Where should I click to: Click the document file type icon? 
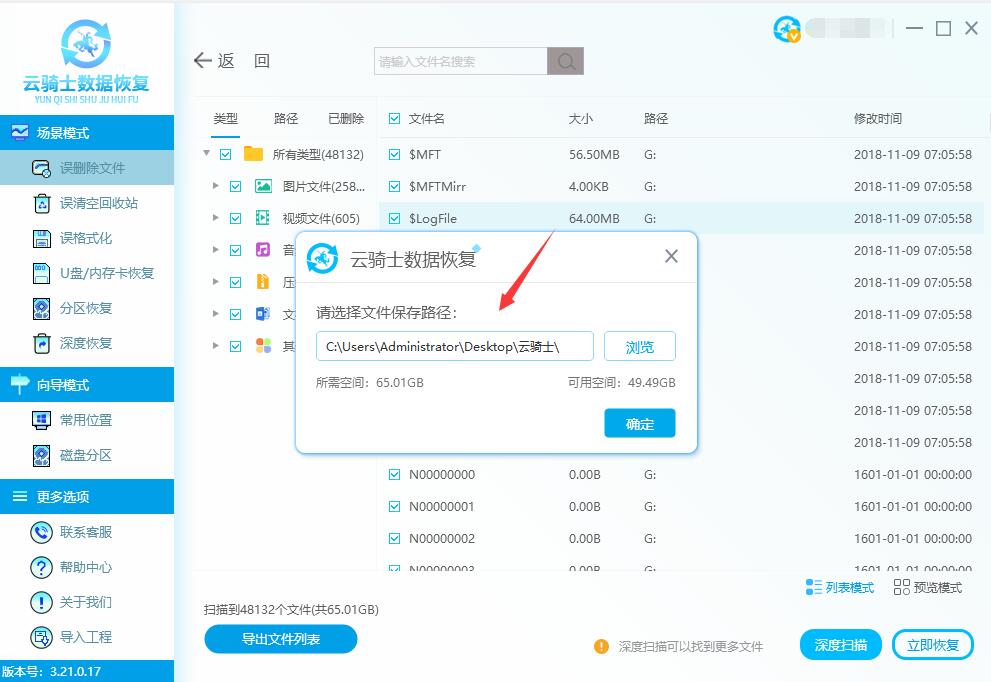pyautogui.click(x=263, y=314)
